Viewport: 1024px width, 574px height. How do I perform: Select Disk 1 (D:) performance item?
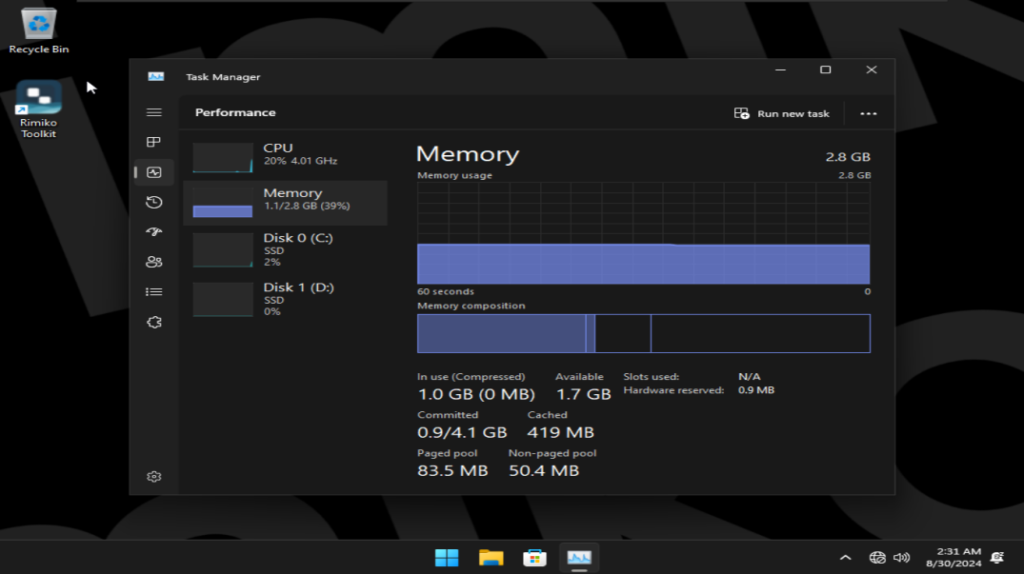coord(285,299)
